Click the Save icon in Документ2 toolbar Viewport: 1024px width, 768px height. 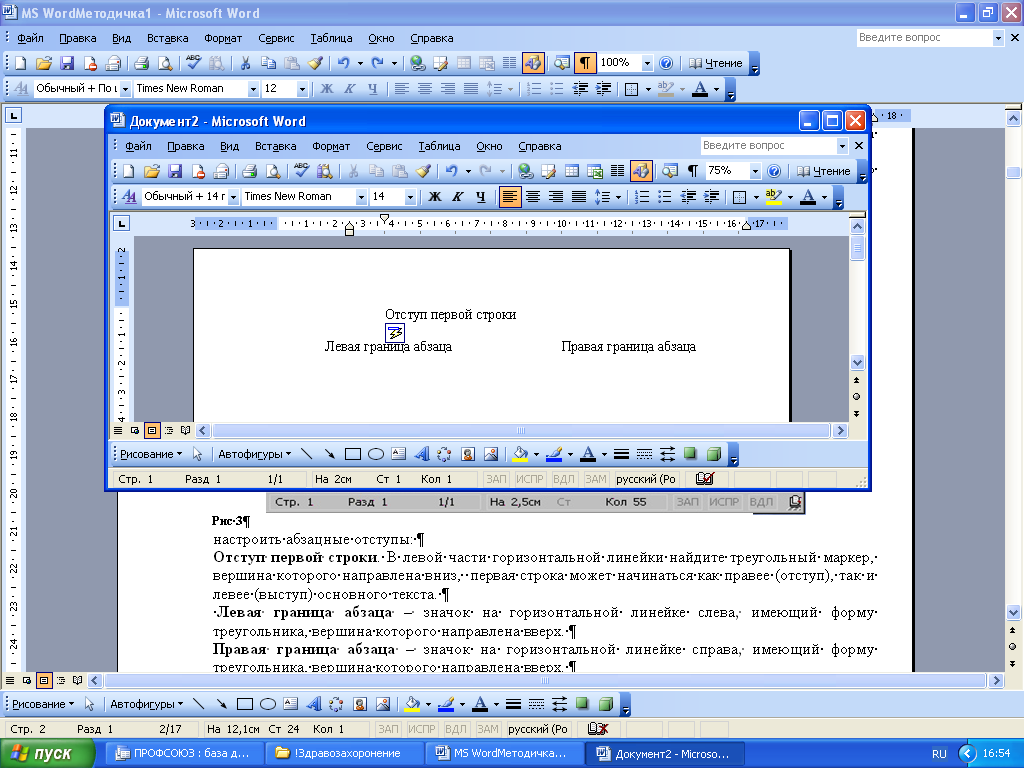click(x=174, y=171)
